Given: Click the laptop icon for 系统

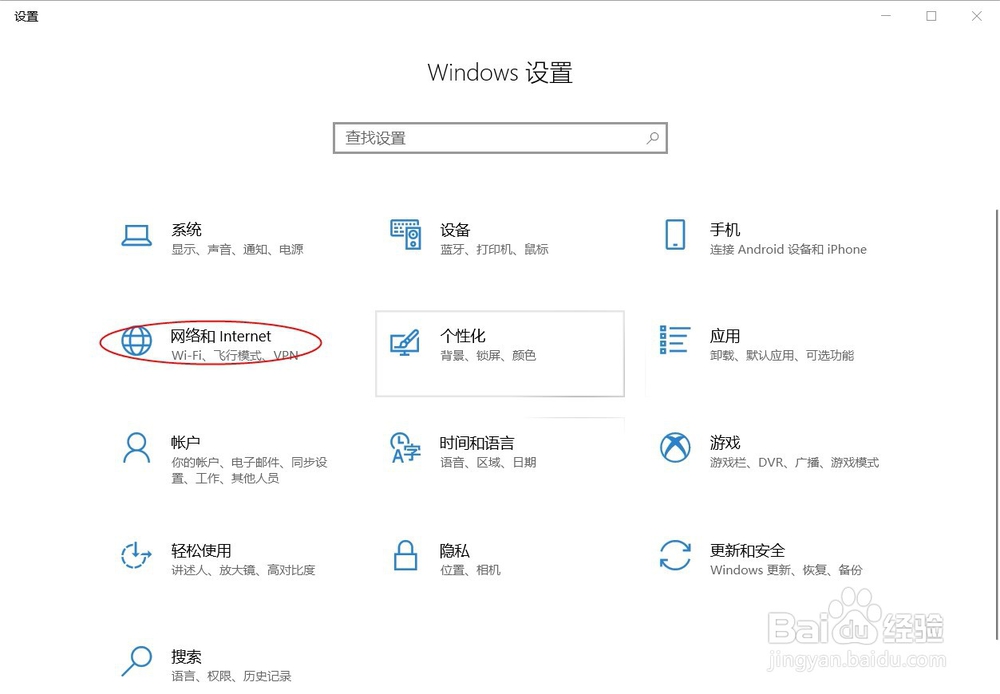Looking at the screenshot, I should click(136, 235).
